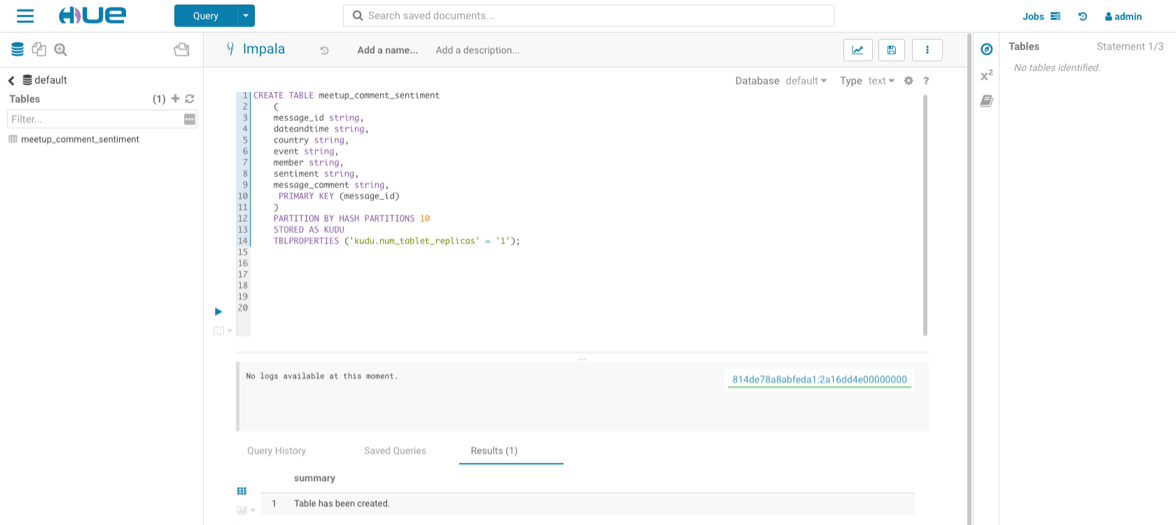Select the results grid view icon
1176x525 pixels.
242,491
